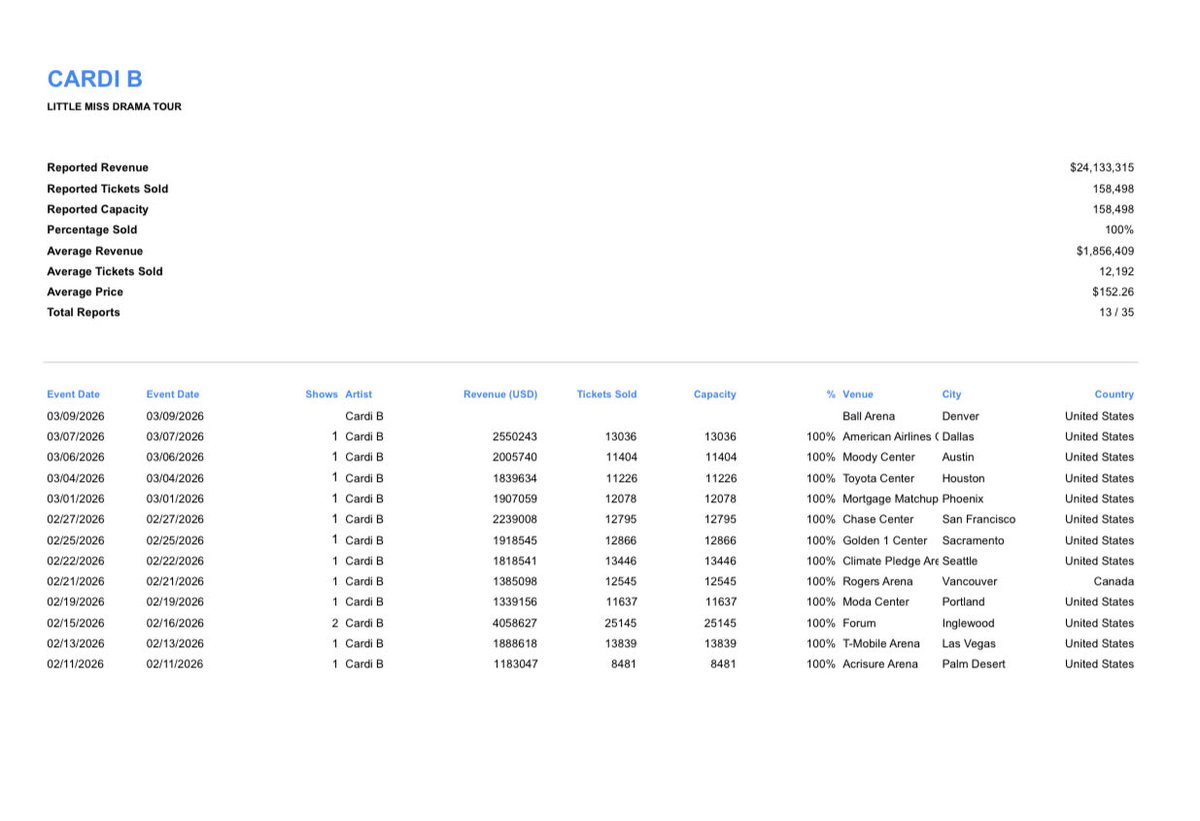This screenshot has height=821, width=1200.
Task: Click the Reported Tickets Sold label
Action: click(x=107, y=189)
